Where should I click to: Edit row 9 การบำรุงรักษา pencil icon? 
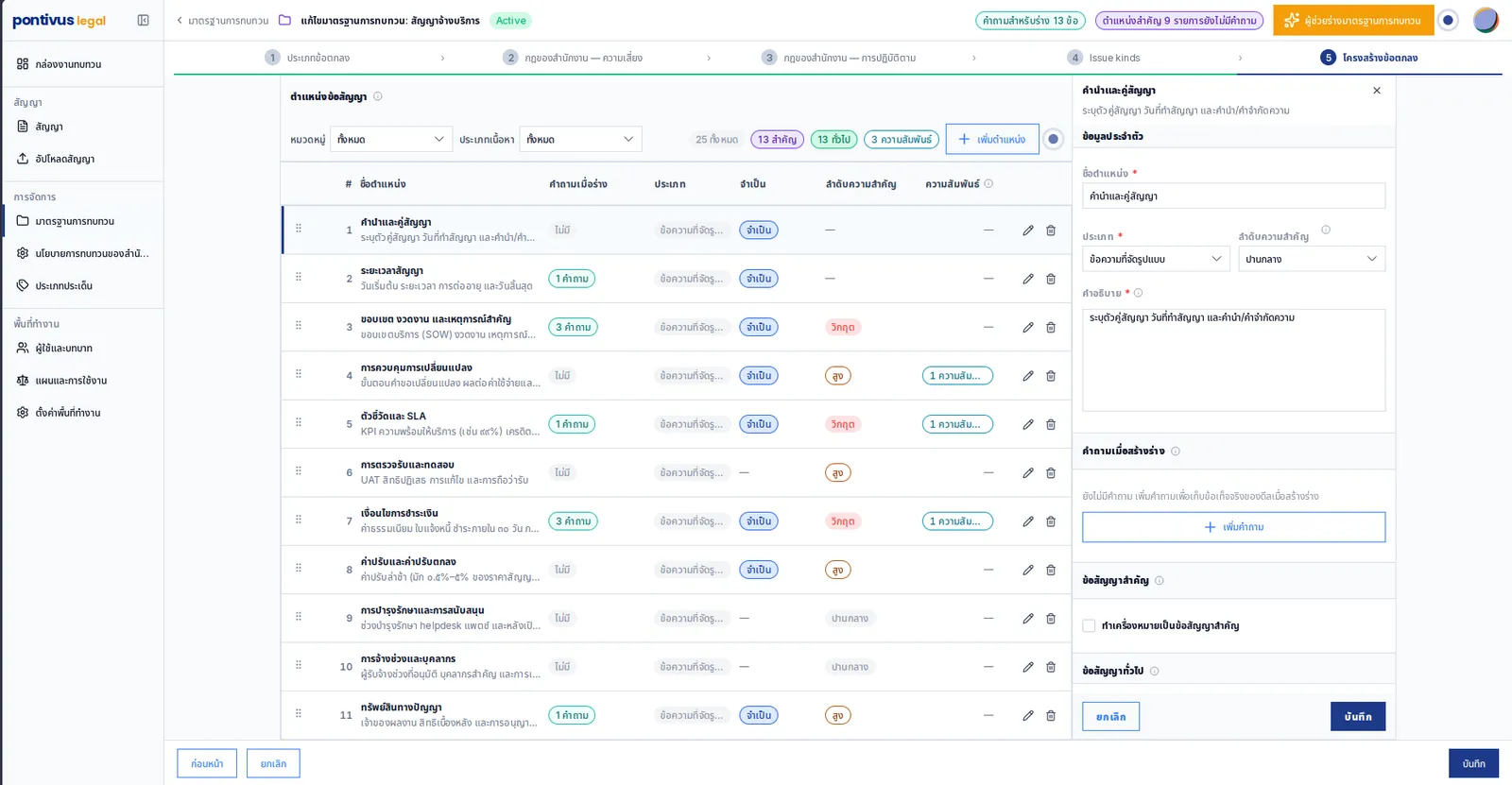click(x=1028, y=618)
